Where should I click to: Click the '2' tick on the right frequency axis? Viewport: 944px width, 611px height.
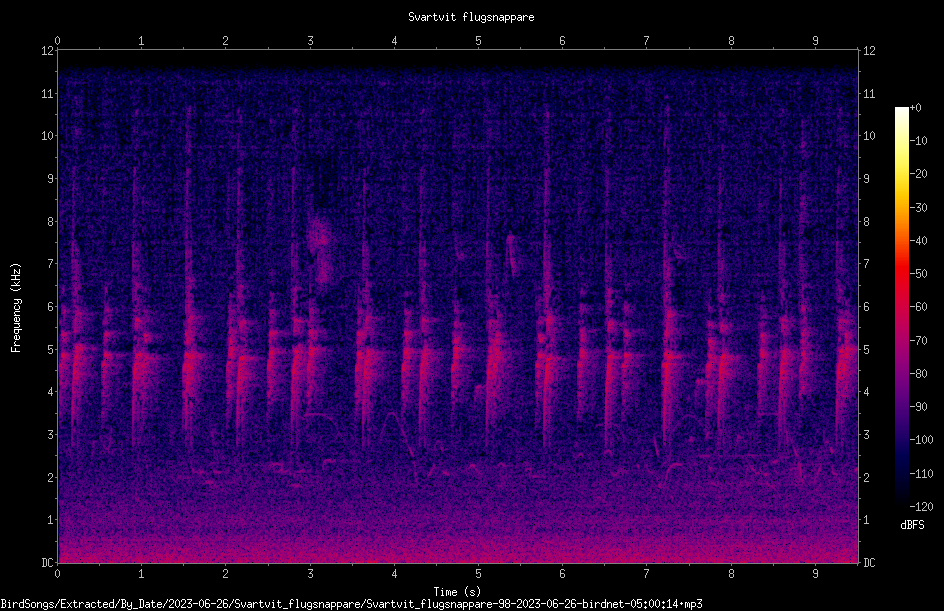point(866,477)
